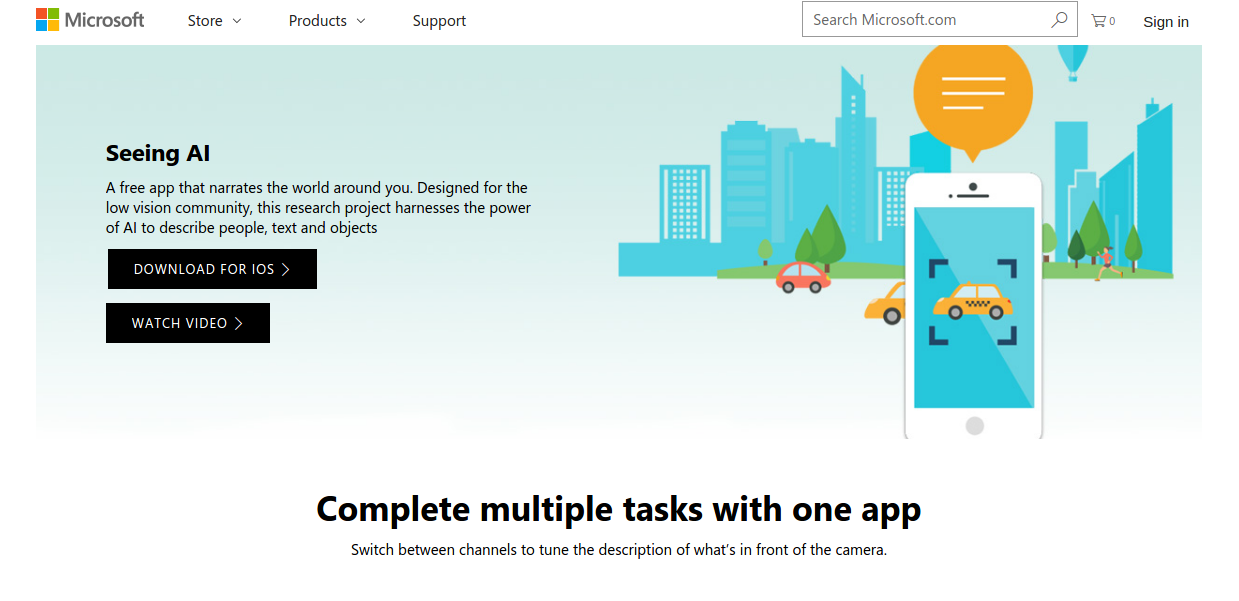Click the Microsoft logo
The width and height of the screenshot is (1239, 601).
pos(90,20)
